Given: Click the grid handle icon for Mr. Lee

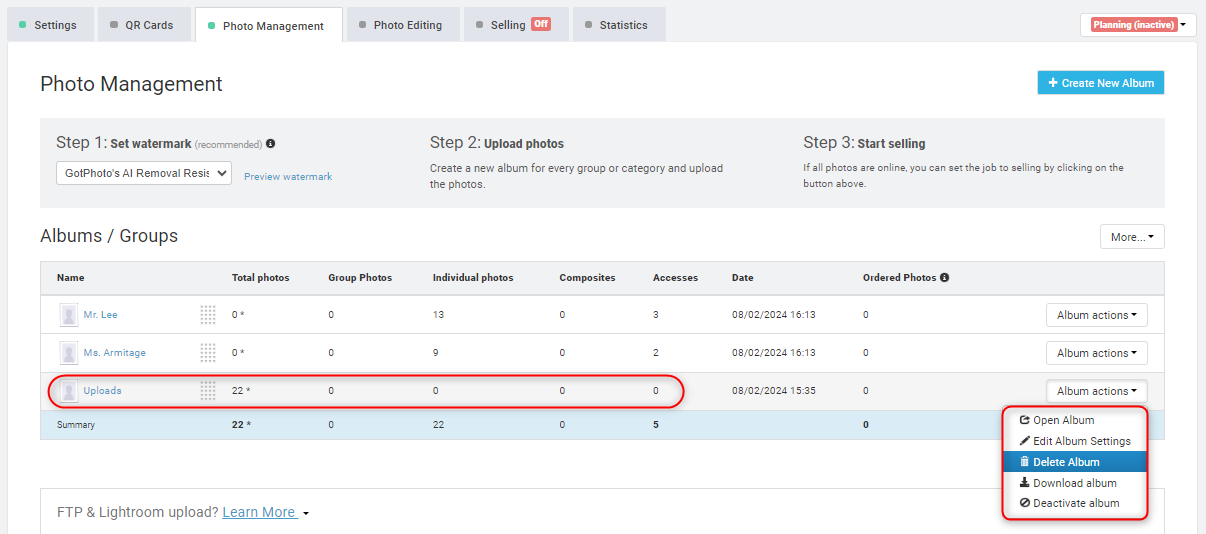Looking at the screenshot, I should [208, 315].
